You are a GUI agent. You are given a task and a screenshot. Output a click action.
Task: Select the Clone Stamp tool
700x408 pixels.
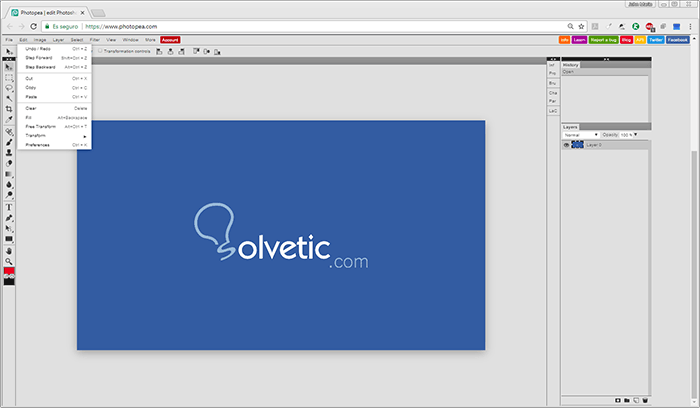9,153
